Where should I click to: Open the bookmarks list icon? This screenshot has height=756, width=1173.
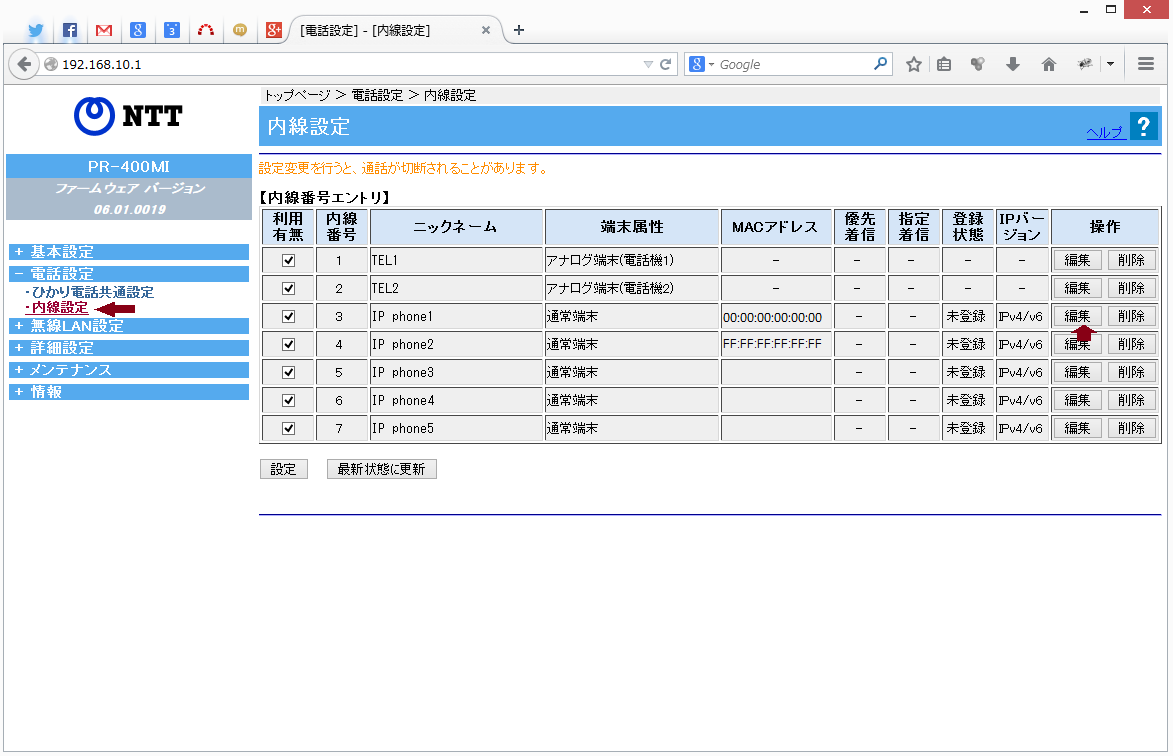click(x=944, y=64)
